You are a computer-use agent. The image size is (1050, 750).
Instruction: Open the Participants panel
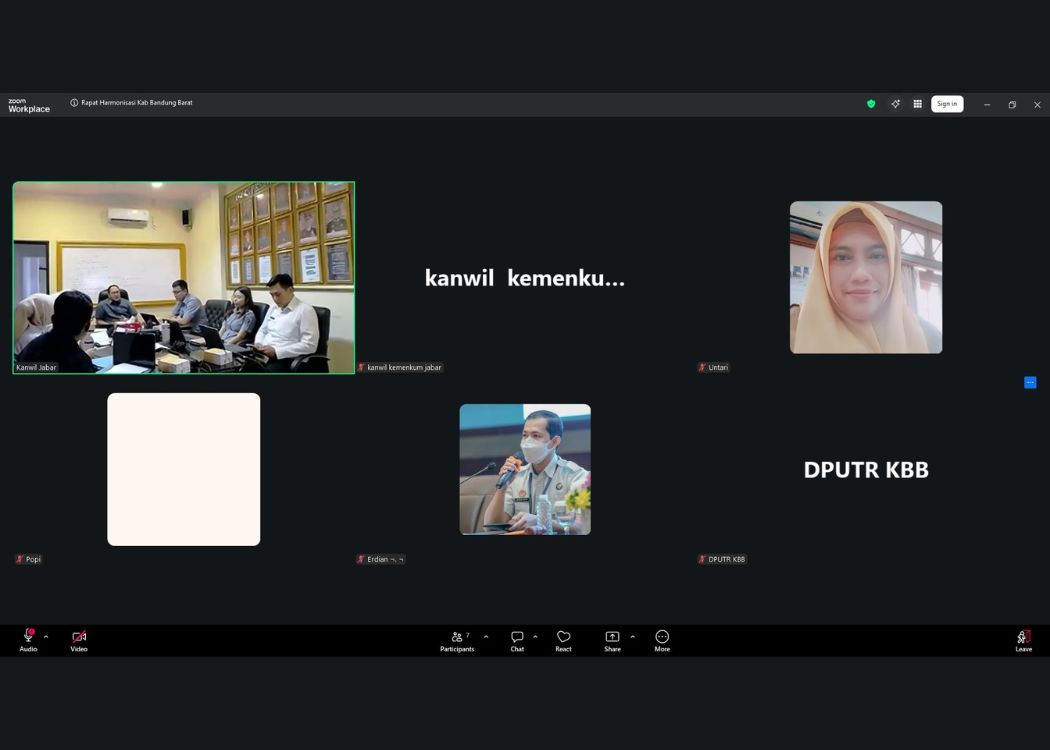pyautogui.click(x=457, y=640)
